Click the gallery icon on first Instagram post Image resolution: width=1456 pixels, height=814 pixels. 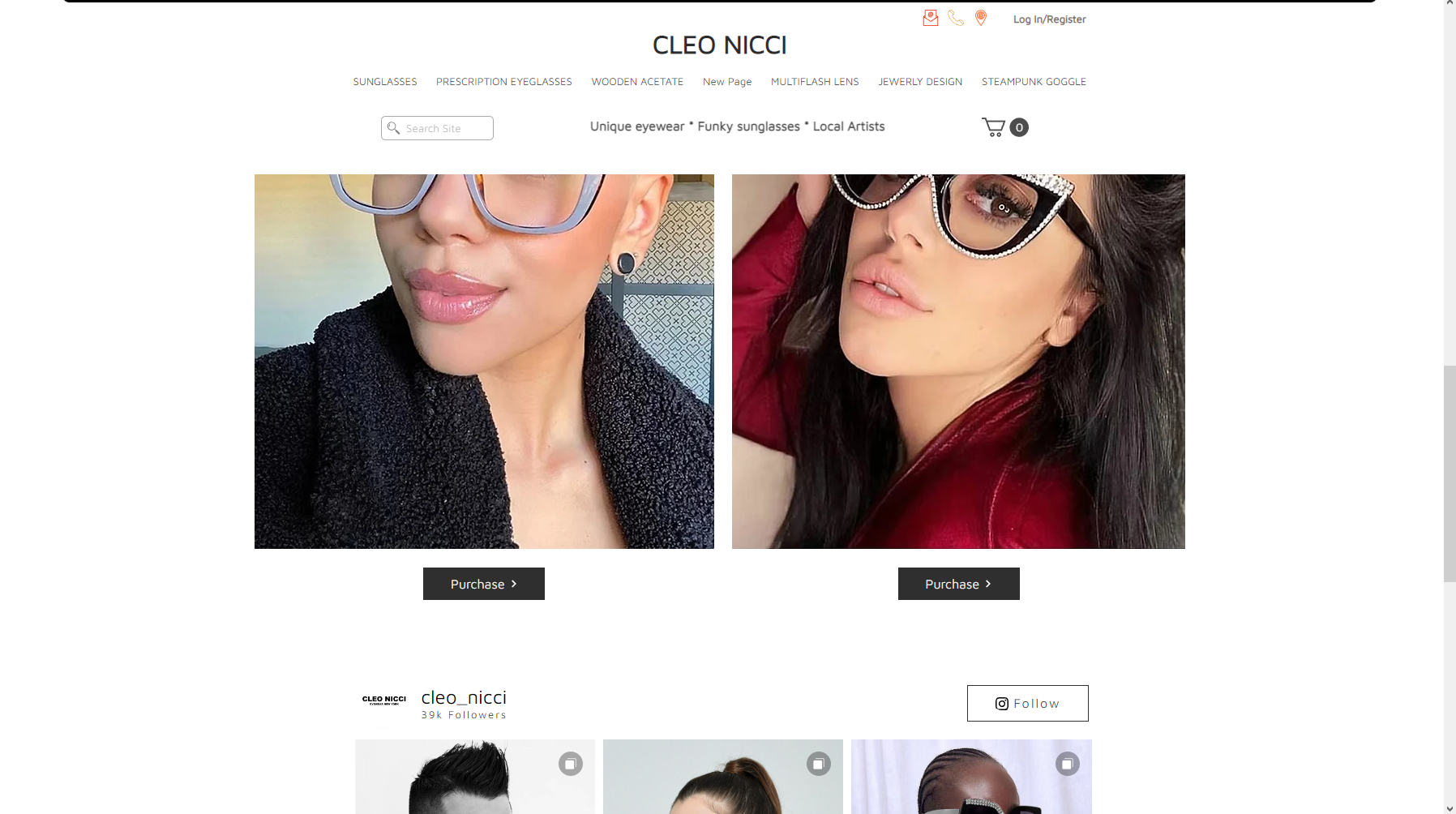click(571, 764)
